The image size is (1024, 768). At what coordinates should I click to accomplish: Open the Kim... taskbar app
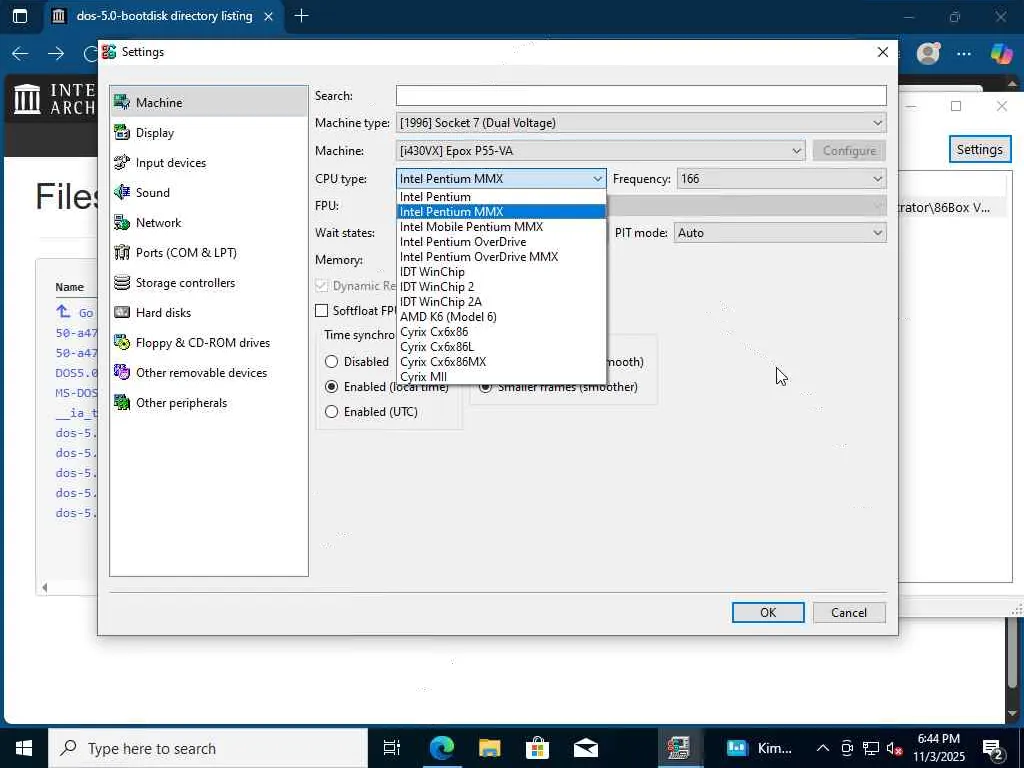(760, 748)
